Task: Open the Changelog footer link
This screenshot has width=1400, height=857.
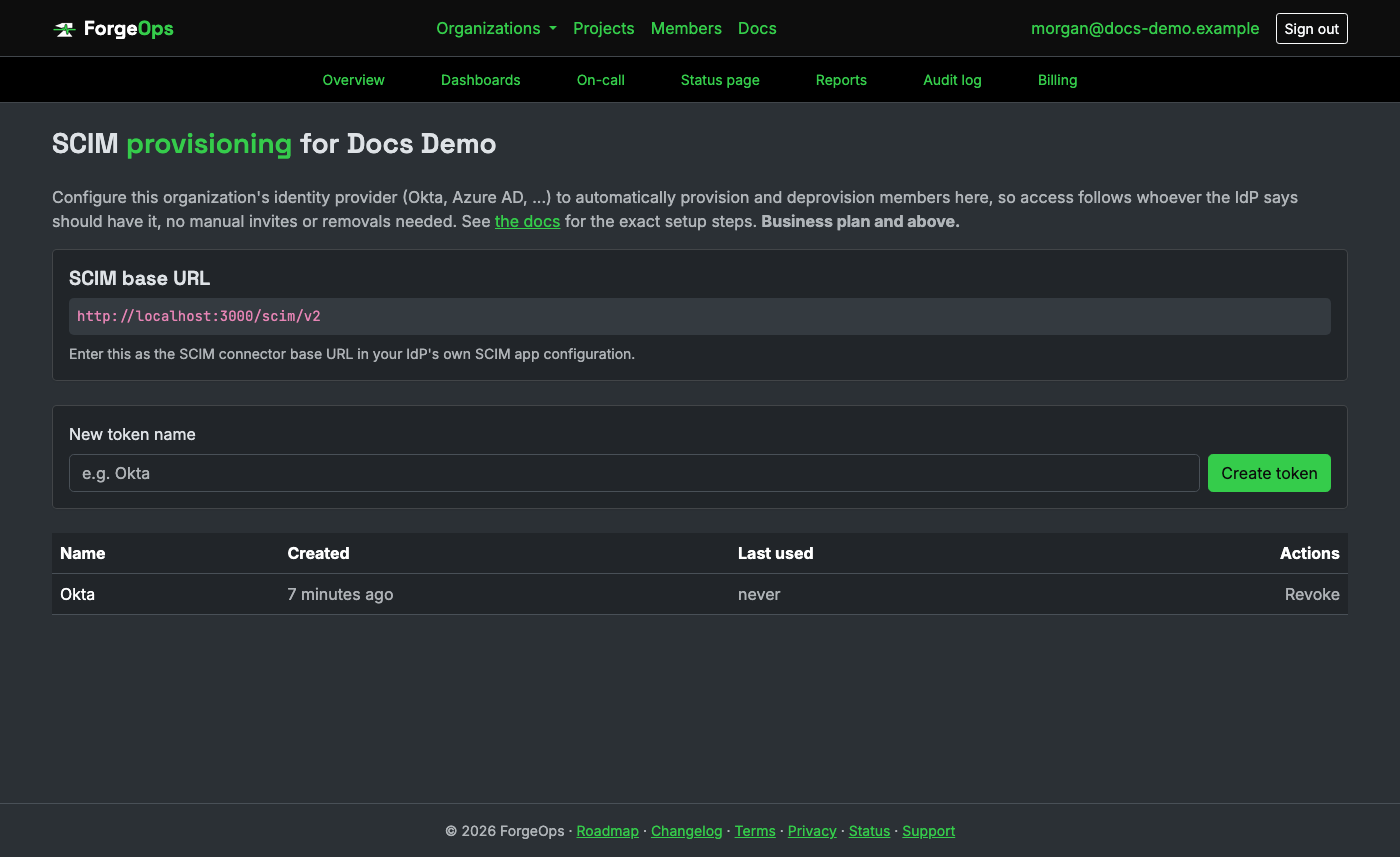Action: point(686,831)
